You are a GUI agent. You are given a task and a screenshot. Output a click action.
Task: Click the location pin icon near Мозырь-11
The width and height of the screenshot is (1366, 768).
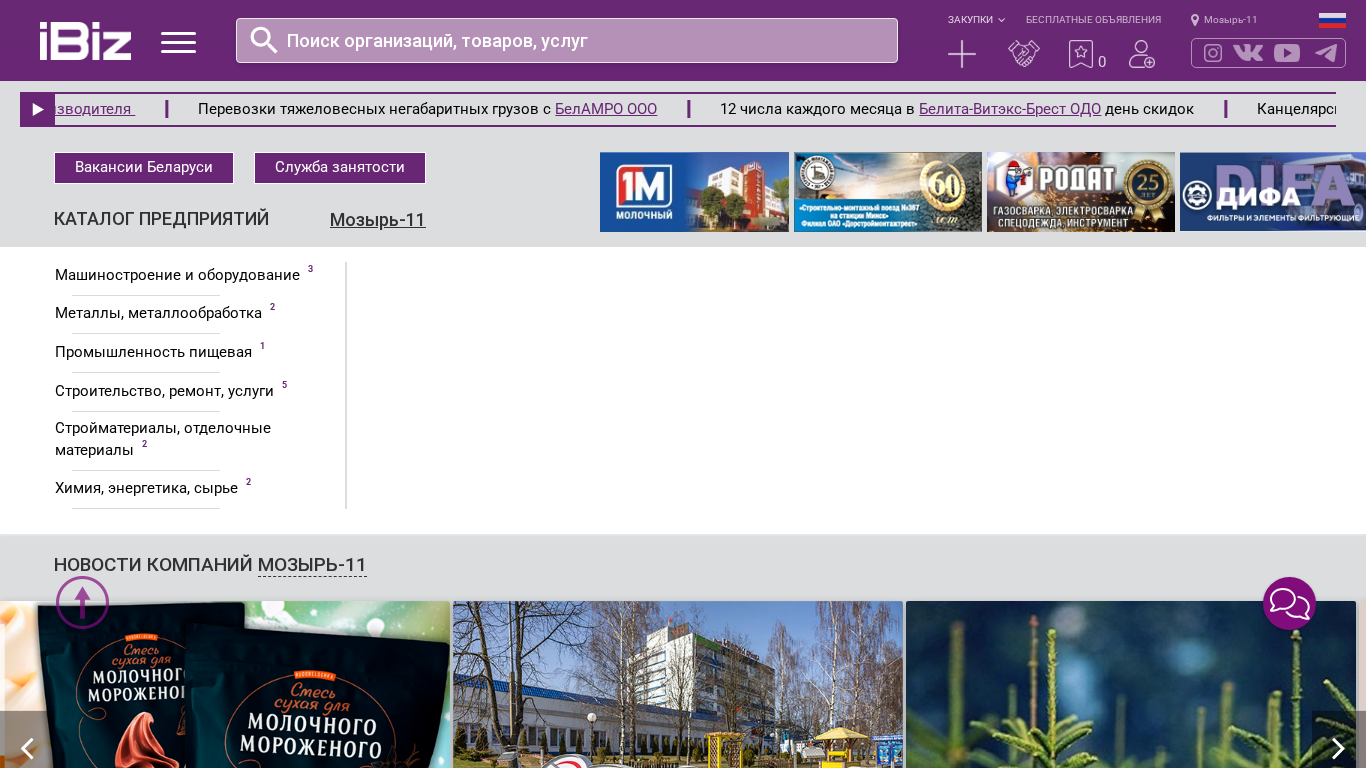point(1195,20)
